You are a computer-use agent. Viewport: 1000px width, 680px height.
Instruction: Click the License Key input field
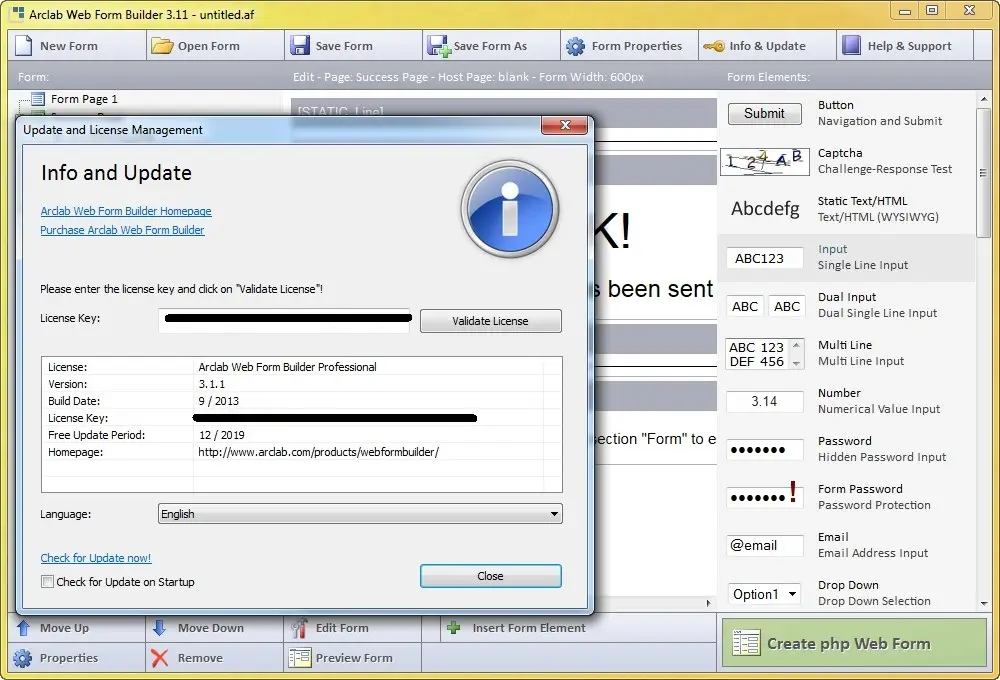coord(286,319)
